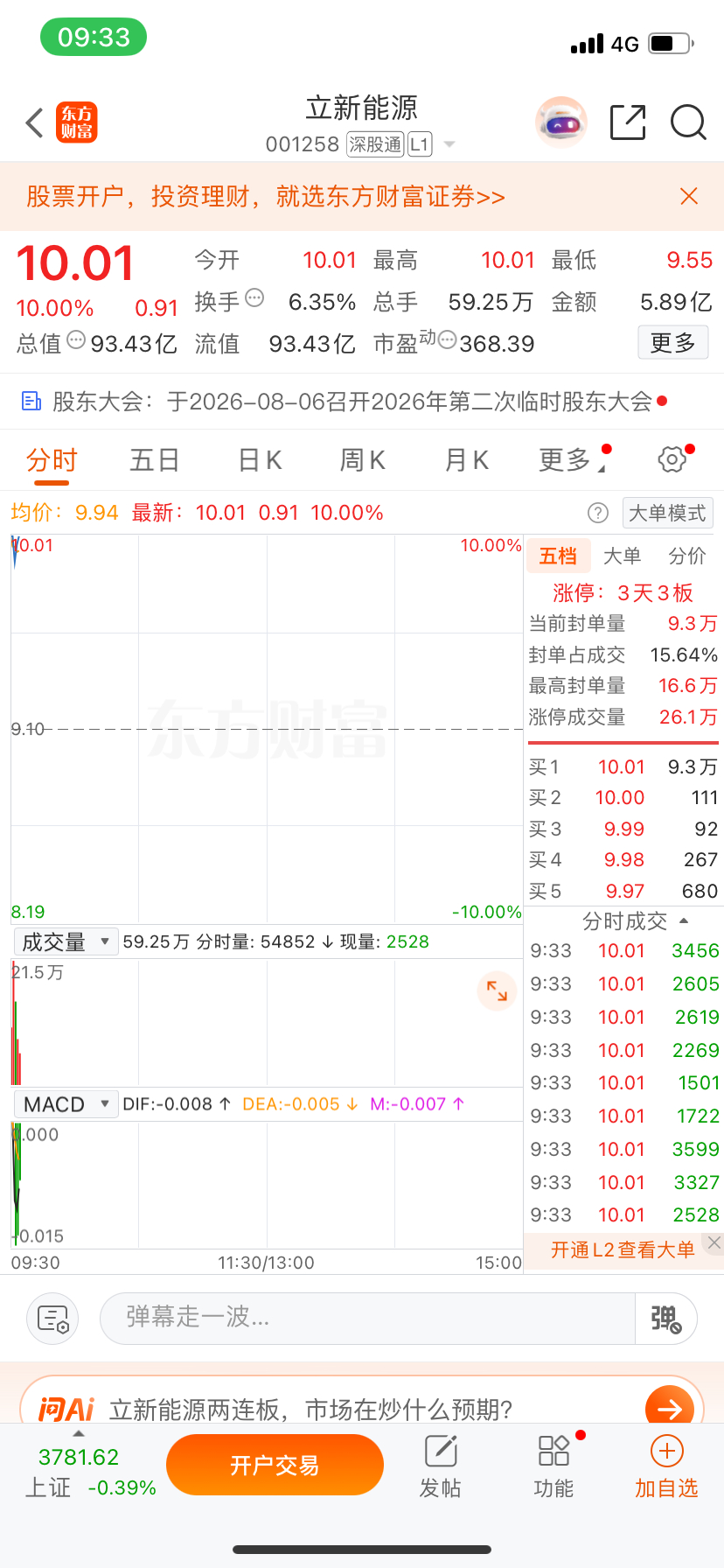Tap the 问Ai logo
Image resolution: width=724 pixels, height=1568 pixels.
click(66, 1410)
